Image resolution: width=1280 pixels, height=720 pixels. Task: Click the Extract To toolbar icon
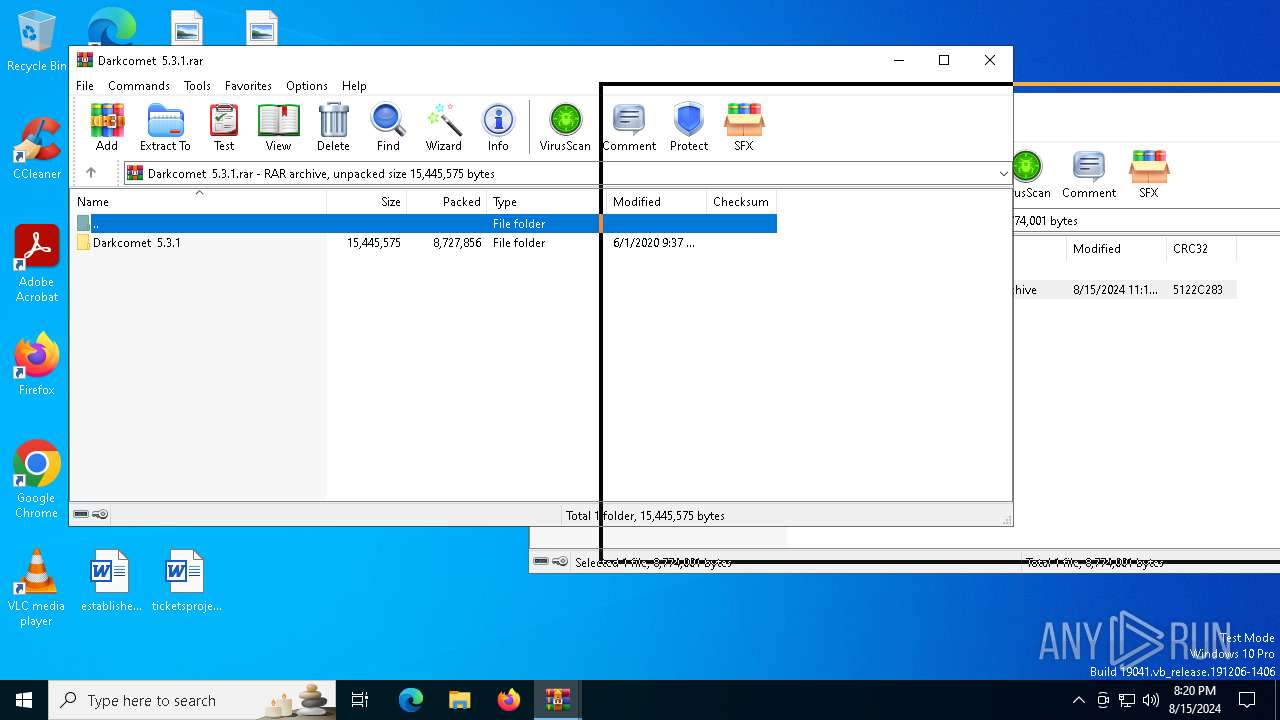(165, 127)
